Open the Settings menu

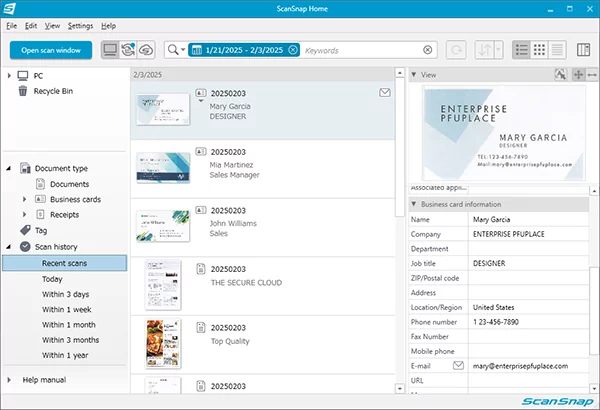(x=81, y=24)
